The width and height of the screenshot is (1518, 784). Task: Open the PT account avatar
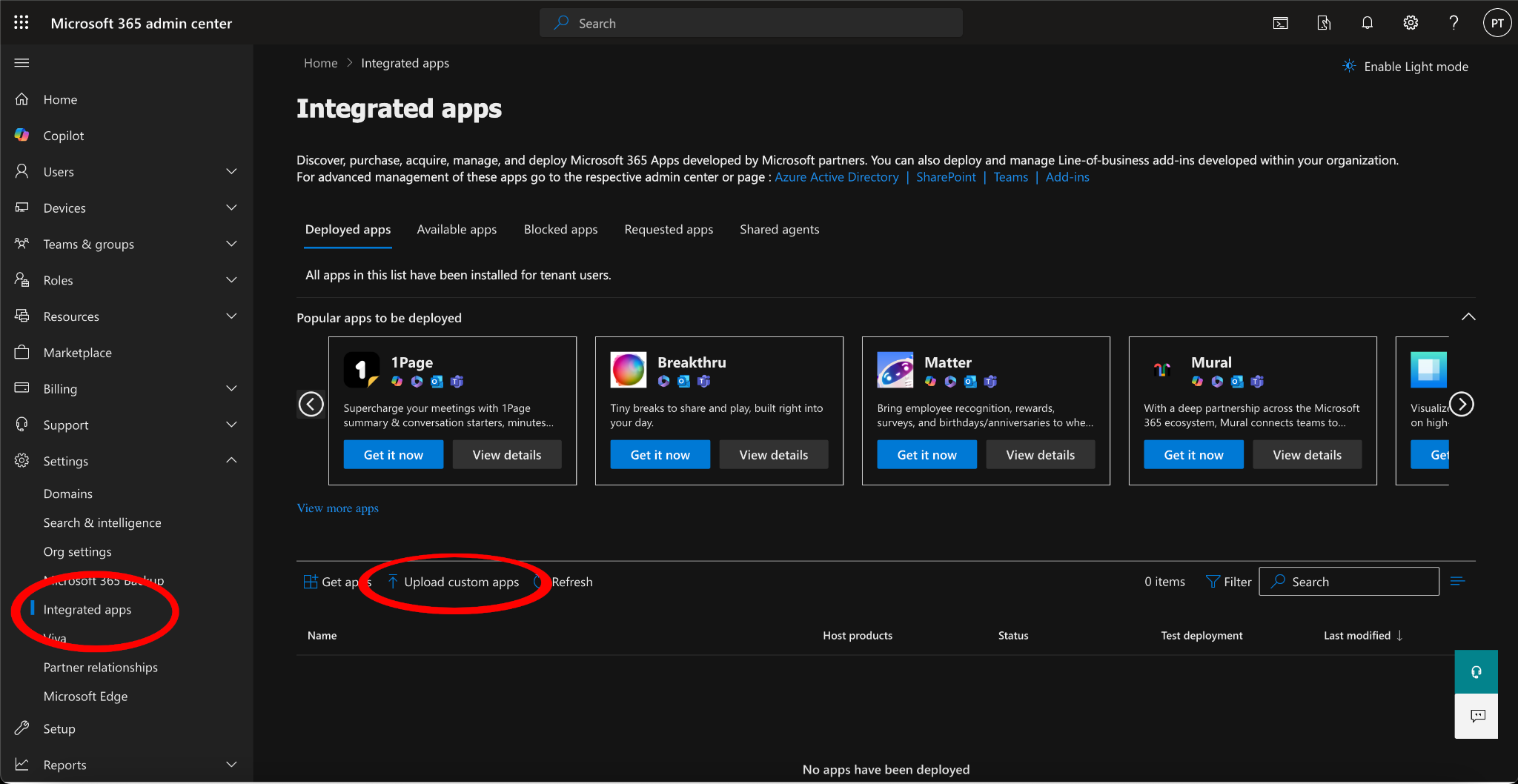[x=1497, y=23]
